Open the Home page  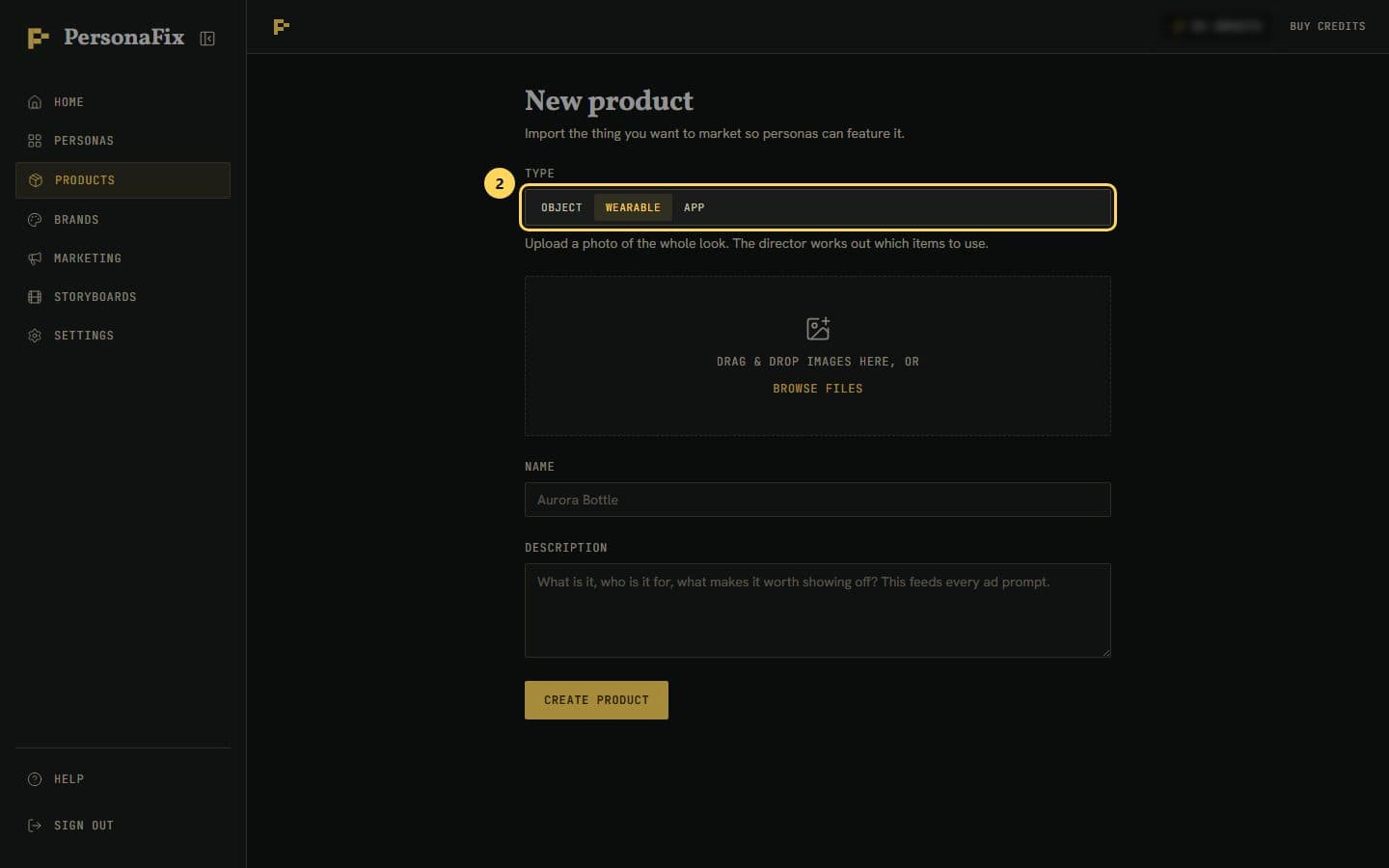123,102
